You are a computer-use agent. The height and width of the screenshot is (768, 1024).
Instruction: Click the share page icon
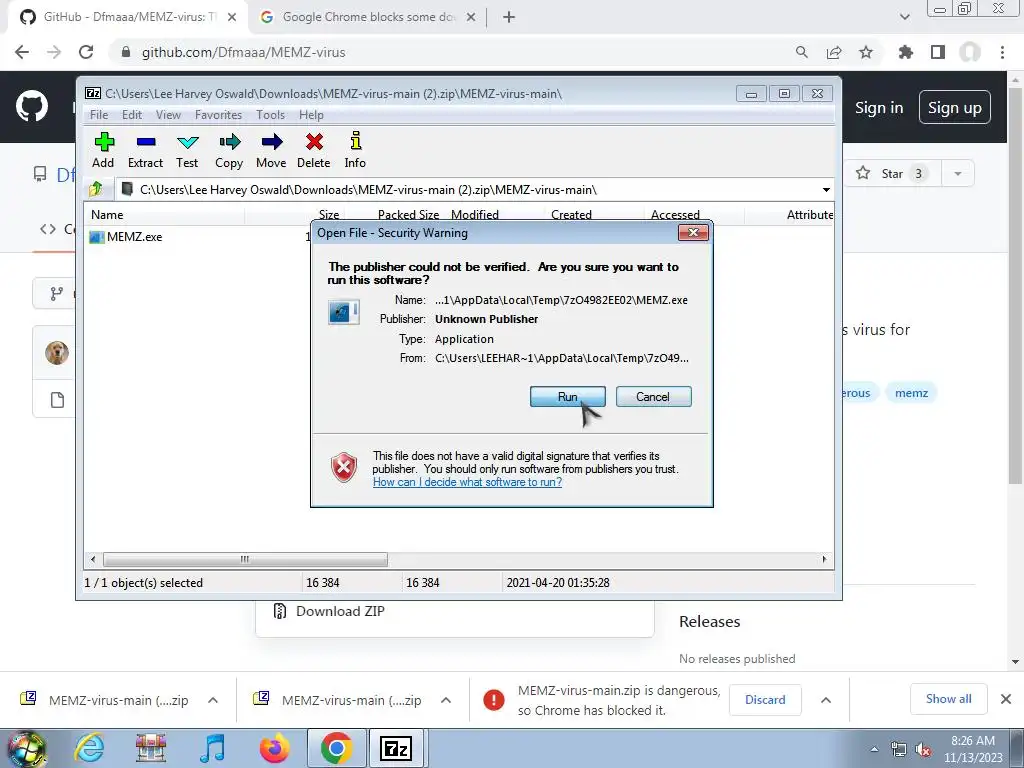pos(834,52)
